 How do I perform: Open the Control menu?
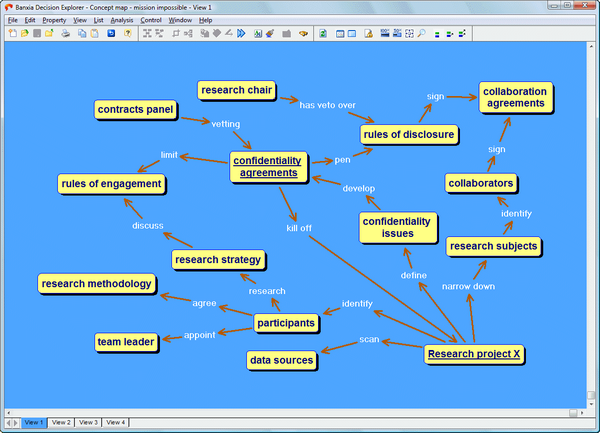(151, 20)
